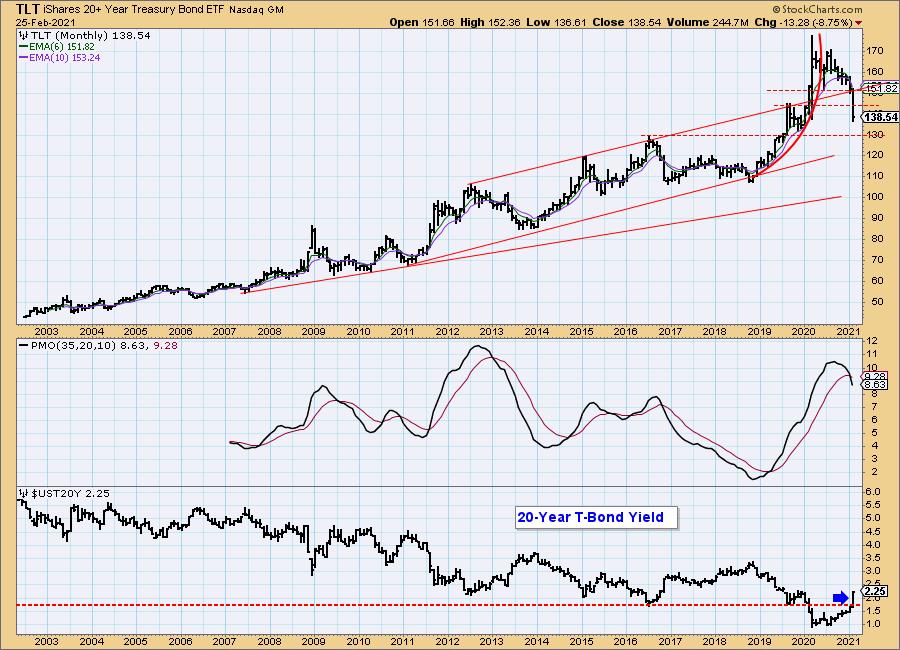Click the Chg -13.28 (-8.75%) value
900x650 pixels.
point(804,22)
